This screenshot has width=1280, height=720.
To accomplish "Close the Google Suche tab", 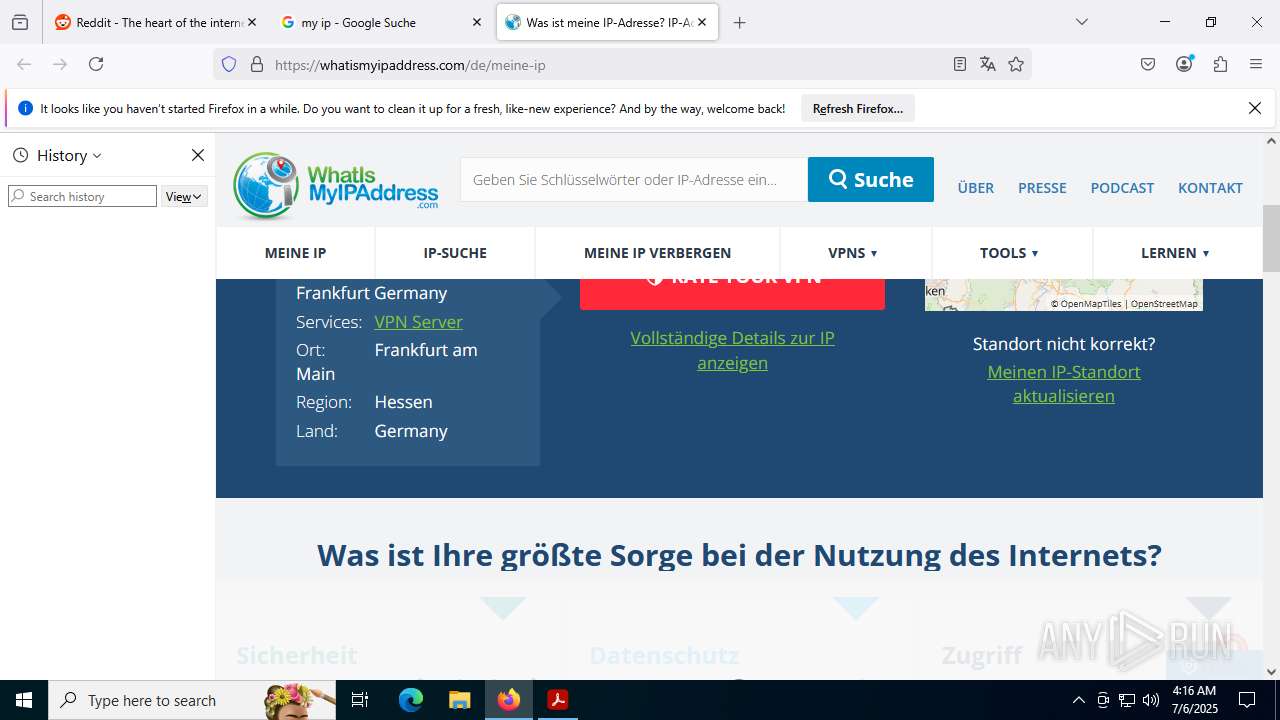I will click(476, 22).
